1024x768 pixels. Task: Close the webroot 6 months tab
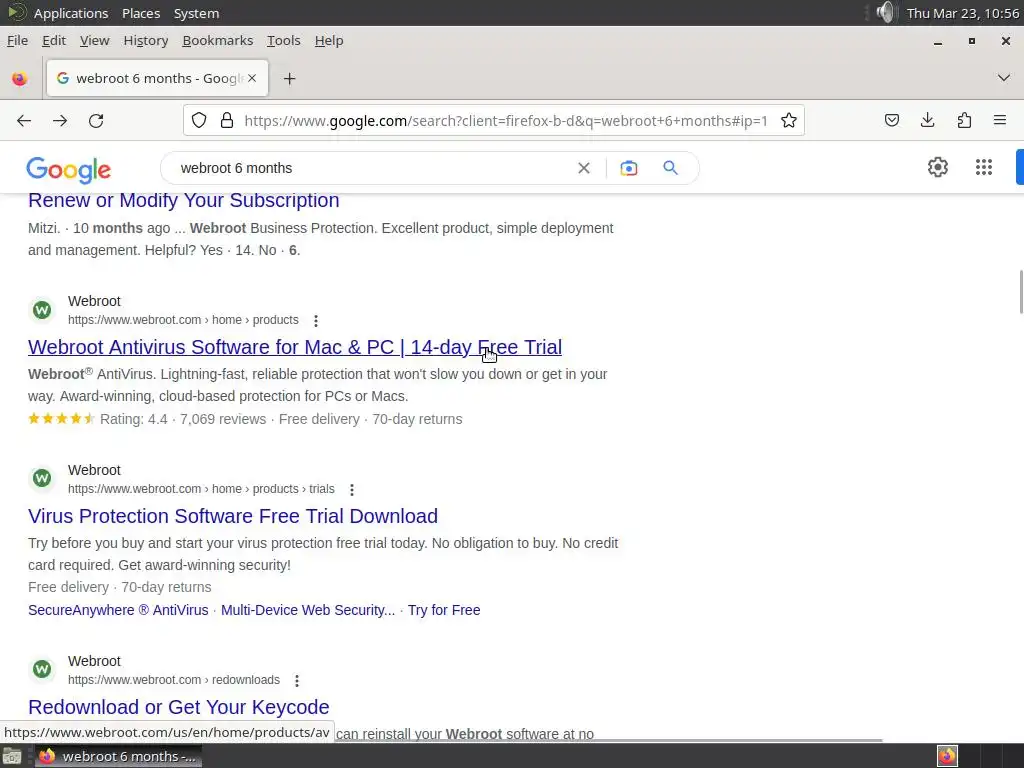pyautogui.click(x=252, y=78)
